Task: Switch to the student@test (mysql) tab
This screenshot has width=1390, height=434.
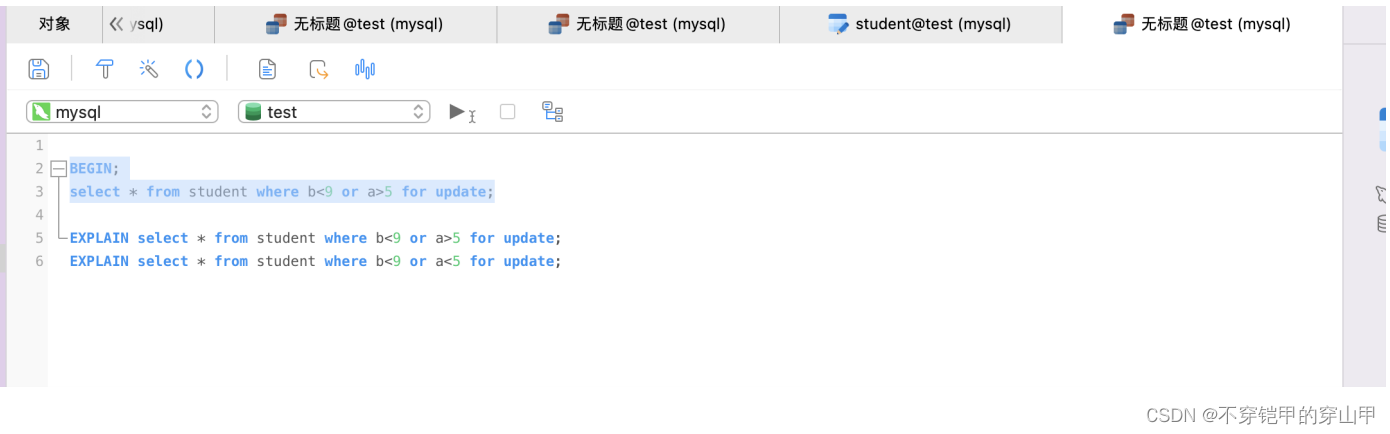Action: (x=920, y=24)
